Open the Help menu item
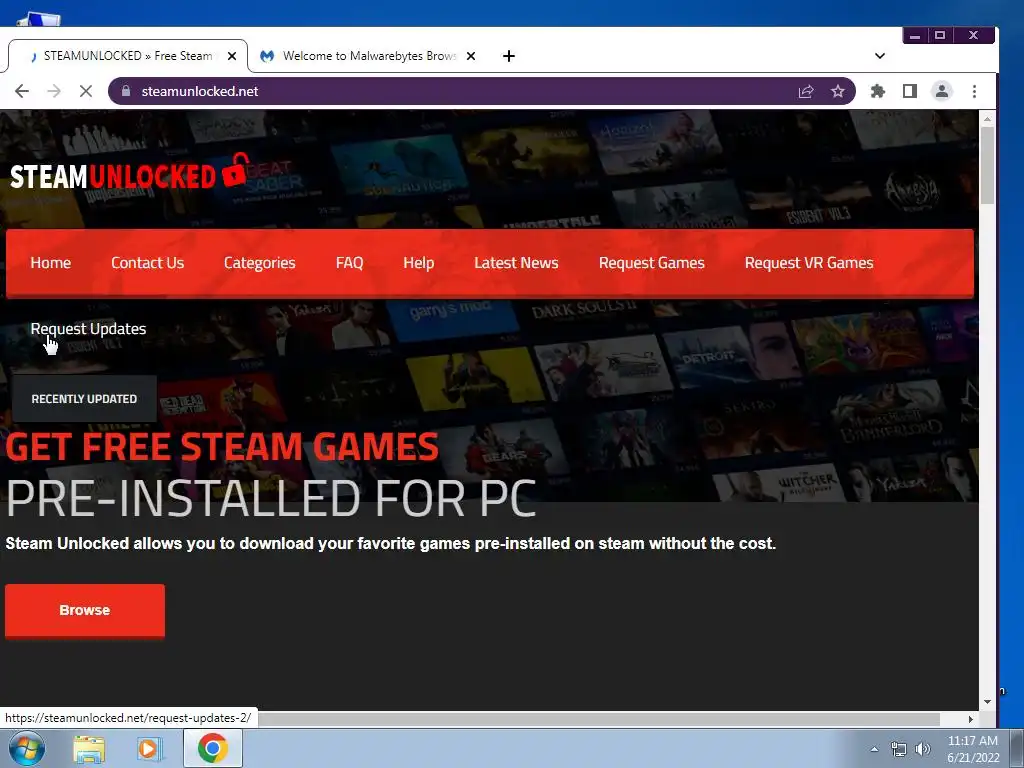The image size is (1024, 768). pos(419,263)
